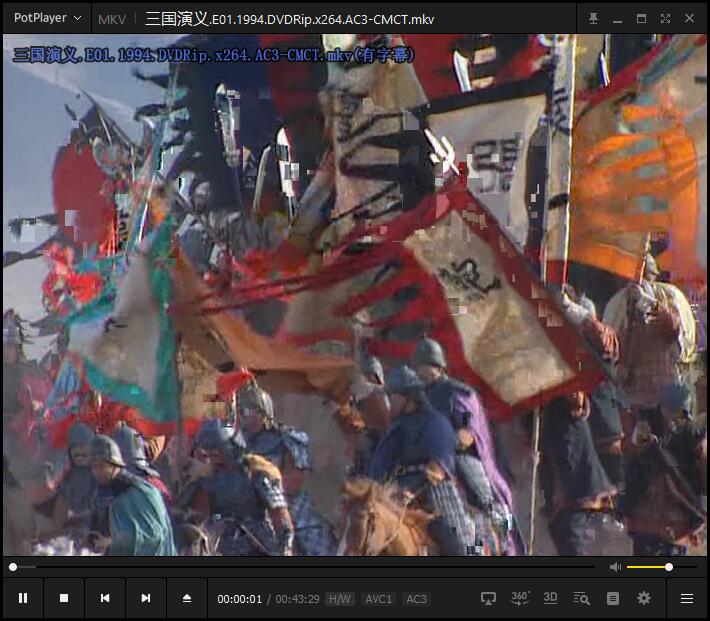This screenshot has width=710, height=621.
Task: Click the file name in the title bar
Action: 290,19
